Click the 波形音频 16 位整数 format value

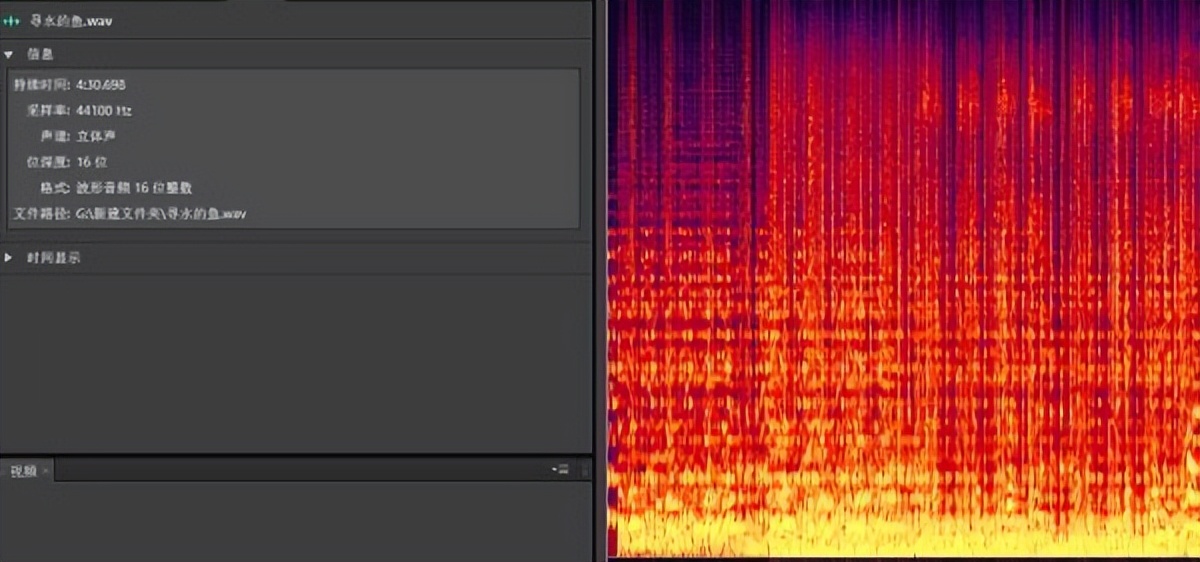coord(134,188)
